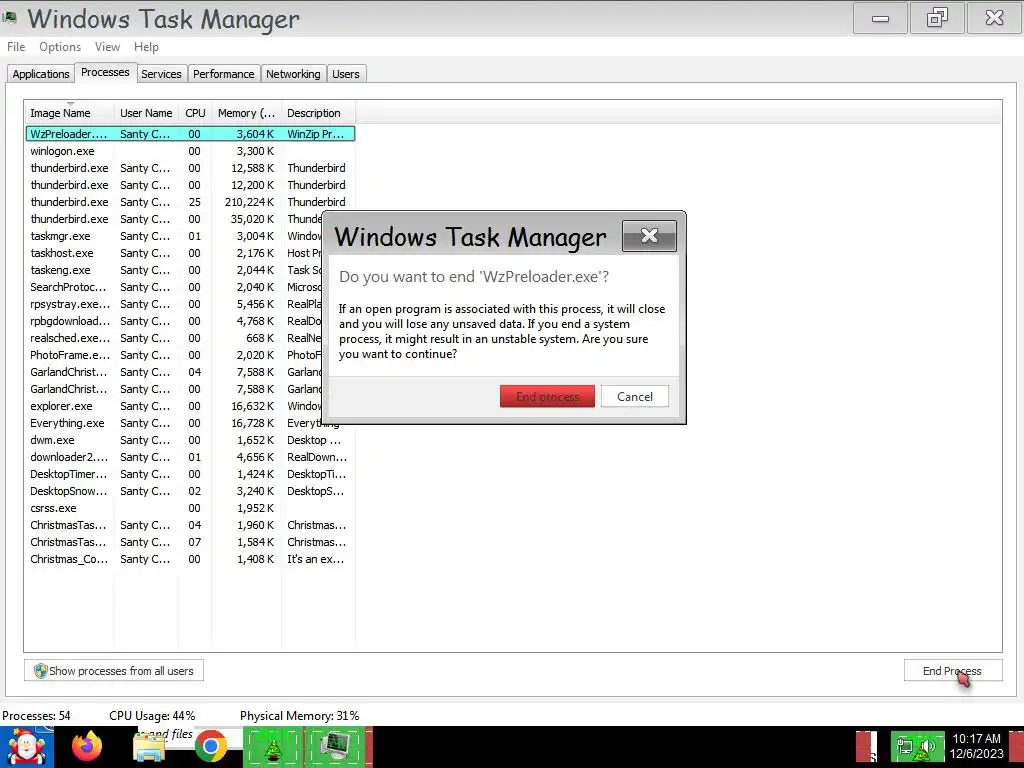Sort by CPU column header

click(195, 113)
